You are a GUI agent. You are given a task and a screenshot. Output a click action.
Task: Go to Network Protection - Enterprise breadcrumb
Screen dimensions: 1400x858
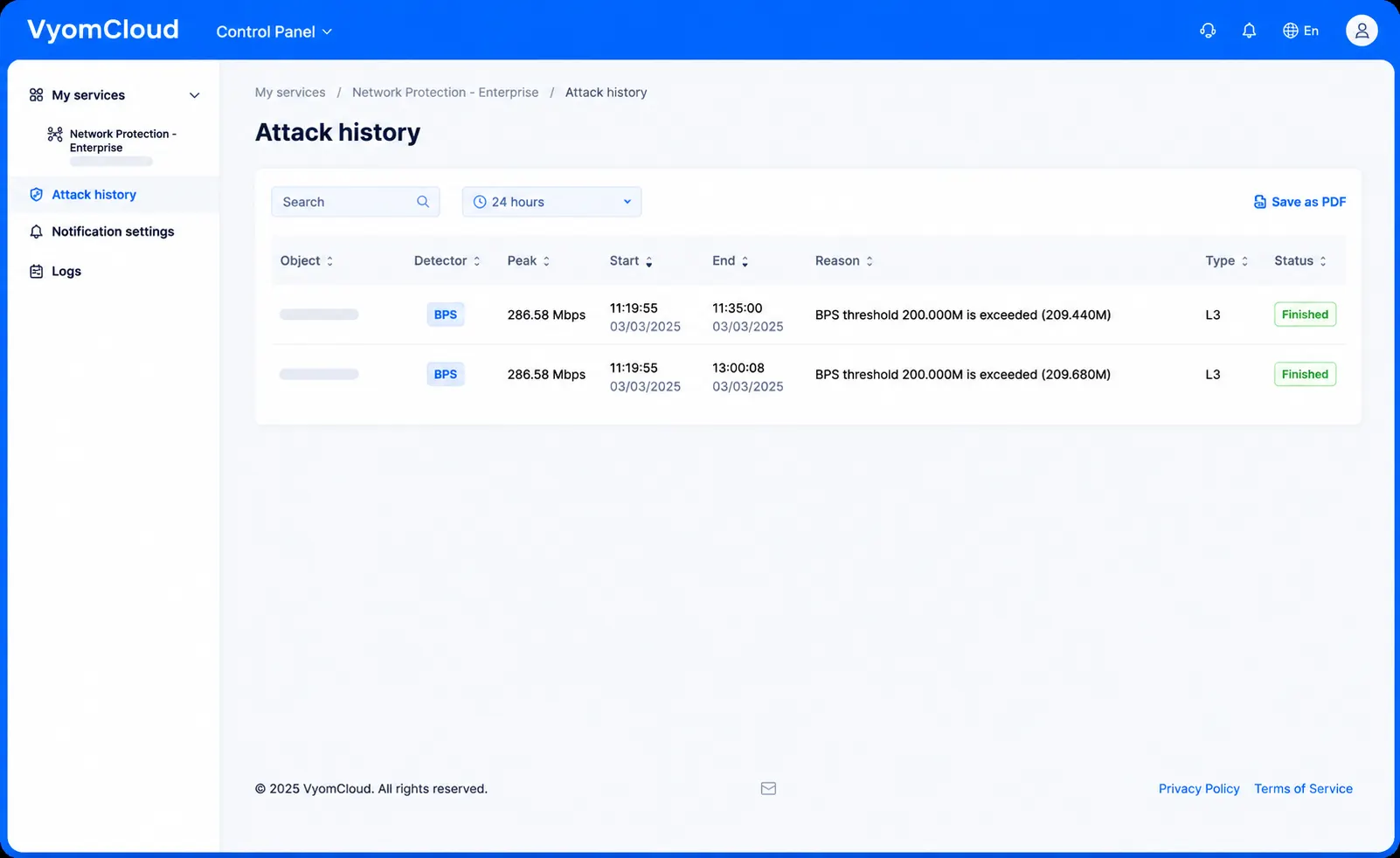[446, 93]
